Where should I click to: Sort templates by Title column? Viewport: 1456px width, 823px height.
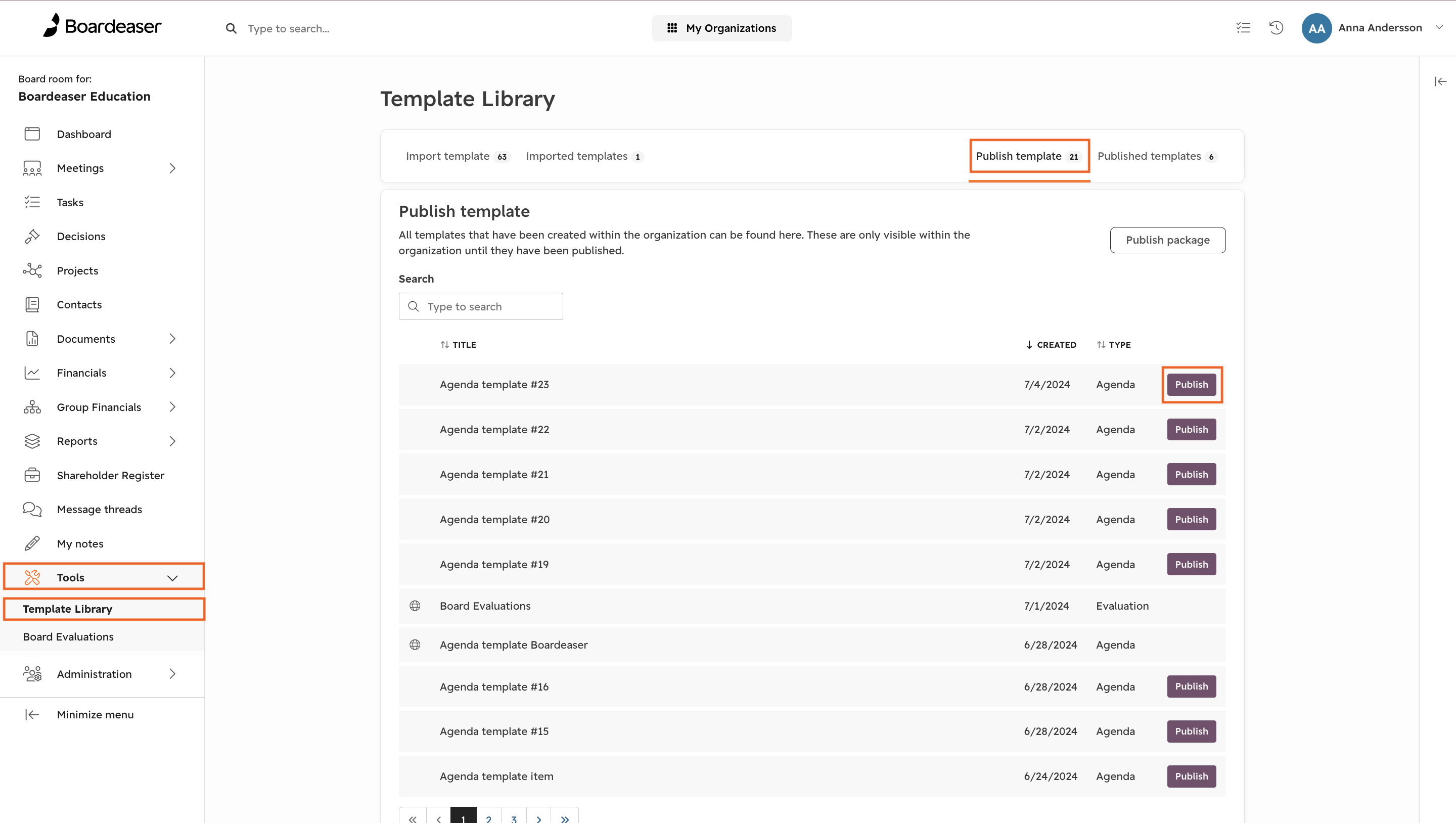[x=459, y=345]
